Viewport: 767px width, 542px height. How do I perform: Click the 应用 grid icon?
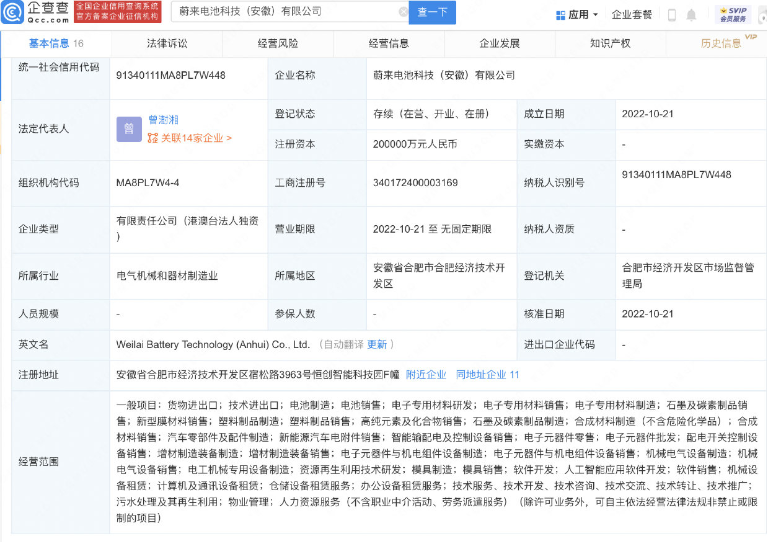(561, 15)
